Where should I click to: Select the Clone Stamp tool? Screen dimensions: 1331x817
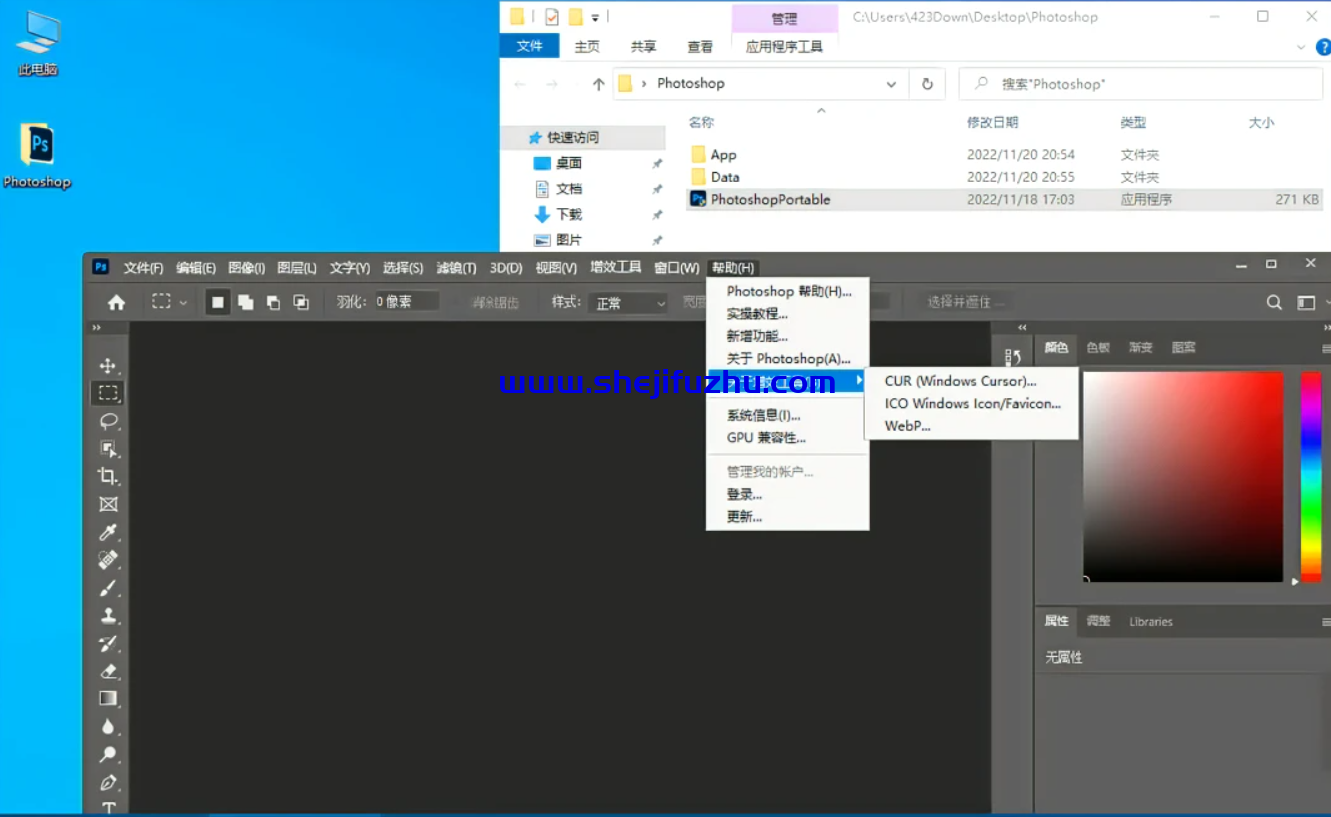pyautogui.click(x=108, y=615)
